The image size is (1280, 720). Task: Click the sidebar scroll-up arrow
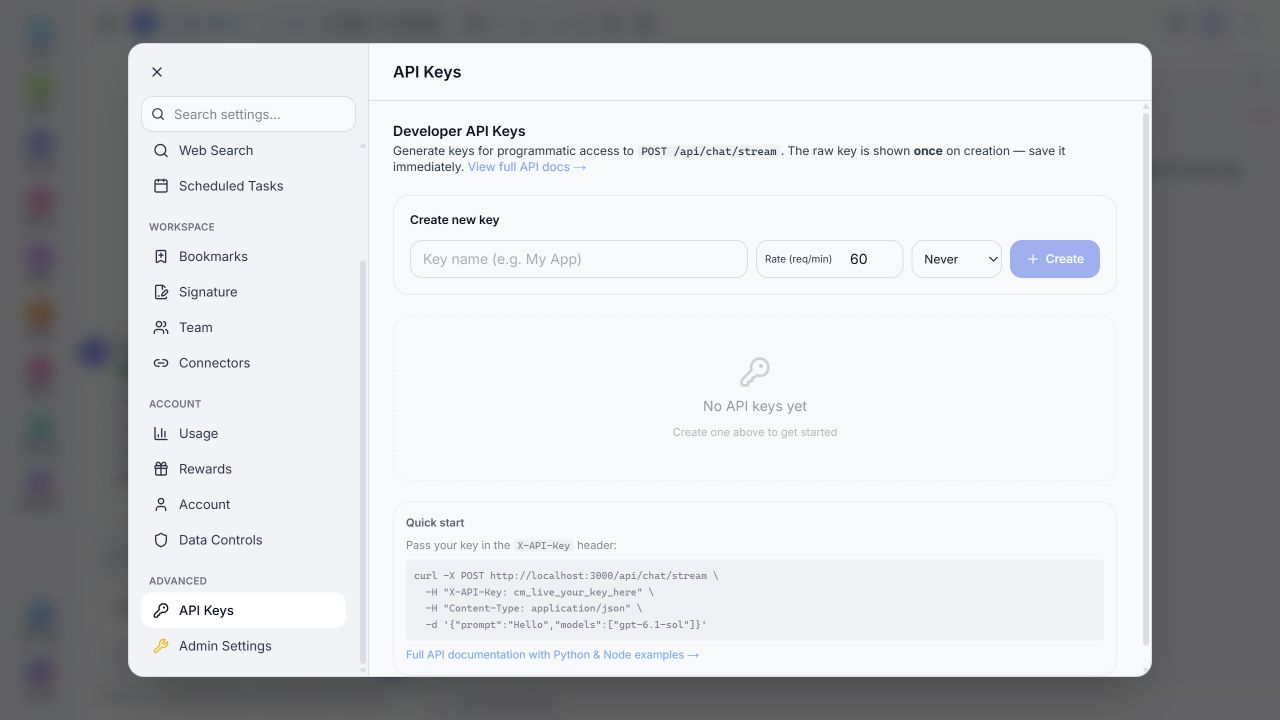(x=363, y=146)
